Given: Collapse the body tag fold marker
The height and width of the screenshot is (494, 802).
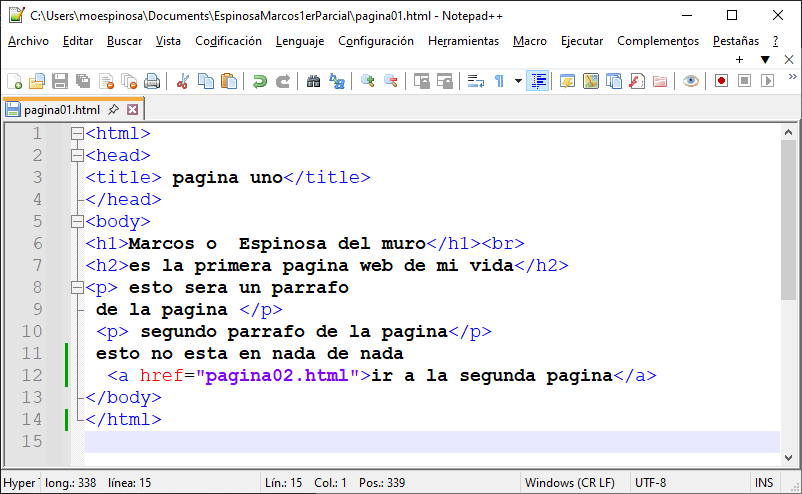Looking at the screenshot, I should pos(77,222).
